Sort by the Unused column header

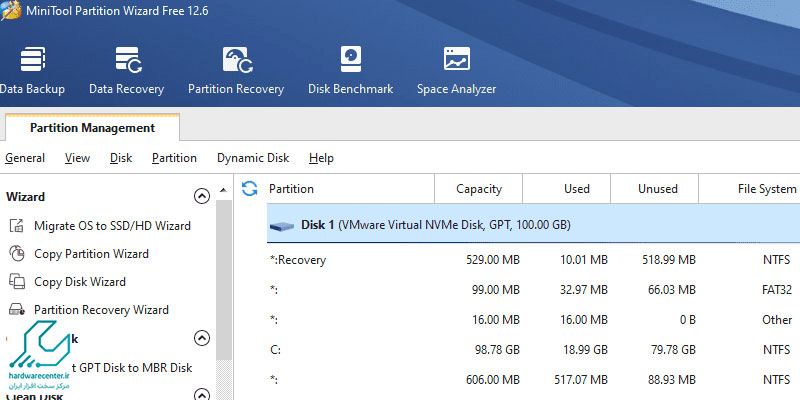pos(655,189)
